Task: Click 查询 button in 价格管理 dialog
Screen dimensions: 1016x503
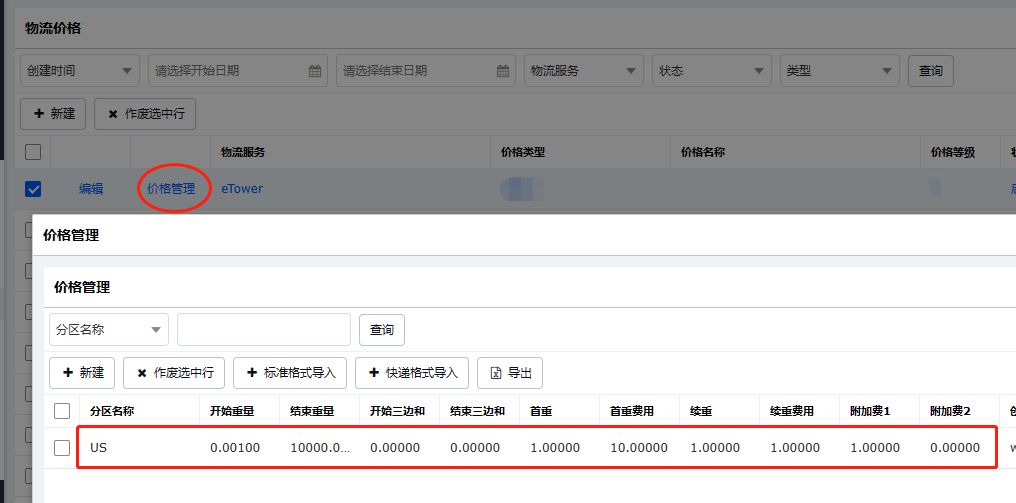Action: tap(382, 330)
